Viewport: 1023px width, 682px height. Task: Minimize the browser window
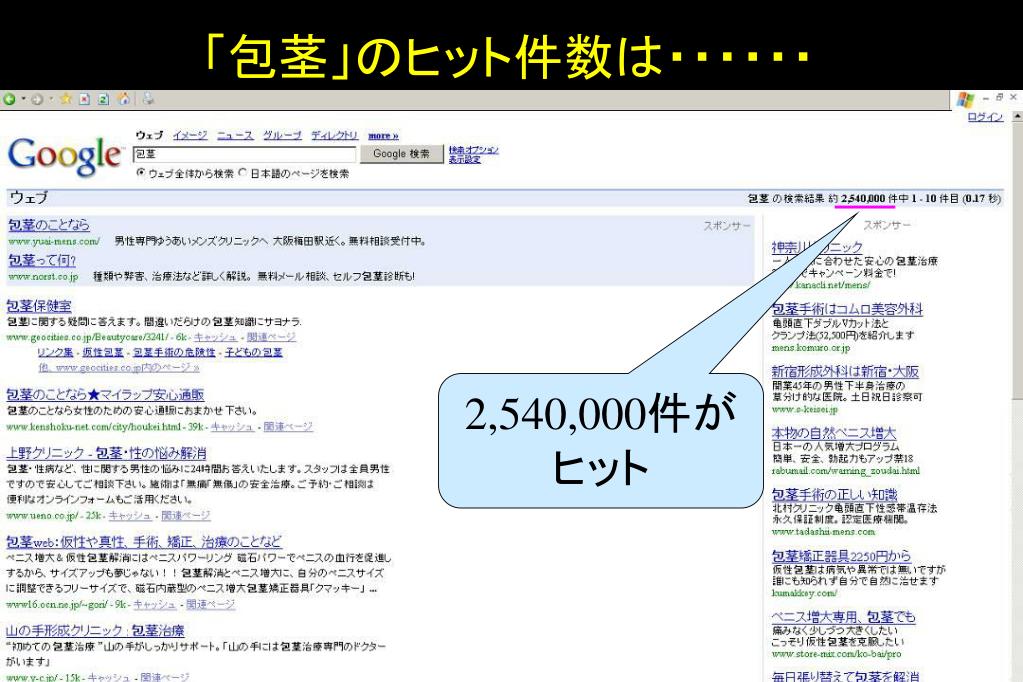click(986, 98)
